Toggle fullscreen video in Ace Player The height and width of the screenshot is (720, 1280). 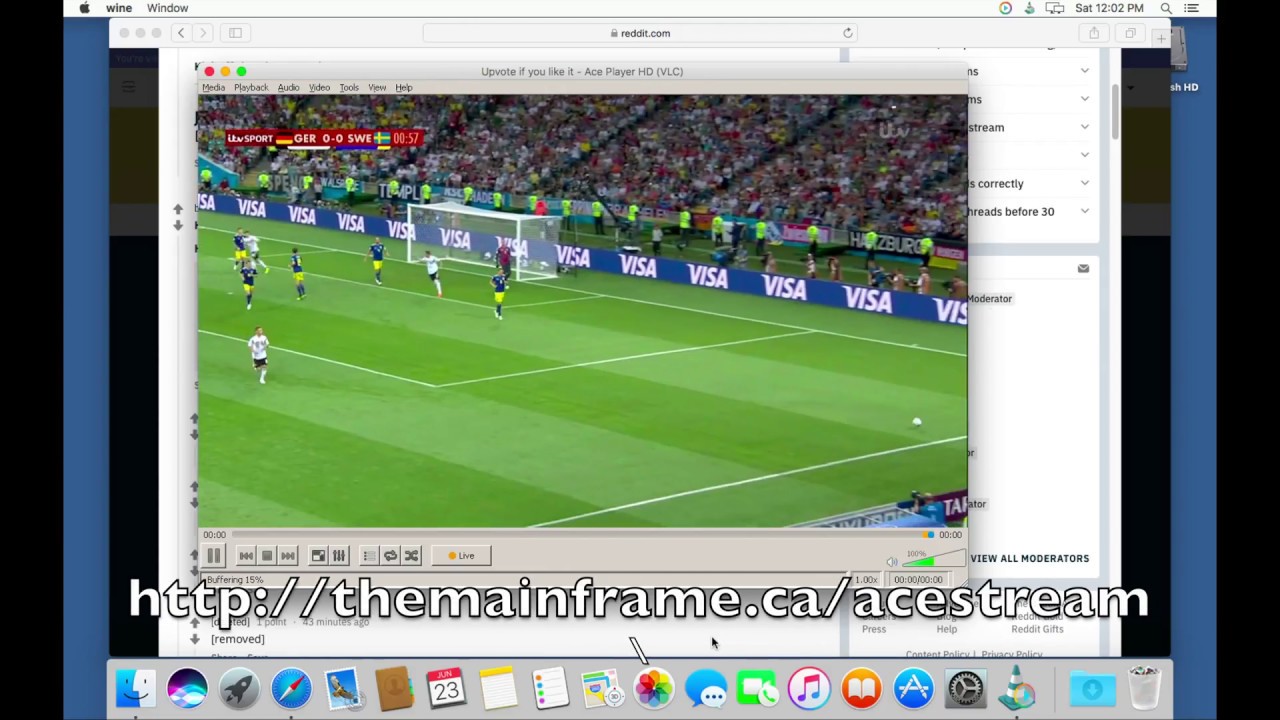pyautogui.click(x=318, y=556)
